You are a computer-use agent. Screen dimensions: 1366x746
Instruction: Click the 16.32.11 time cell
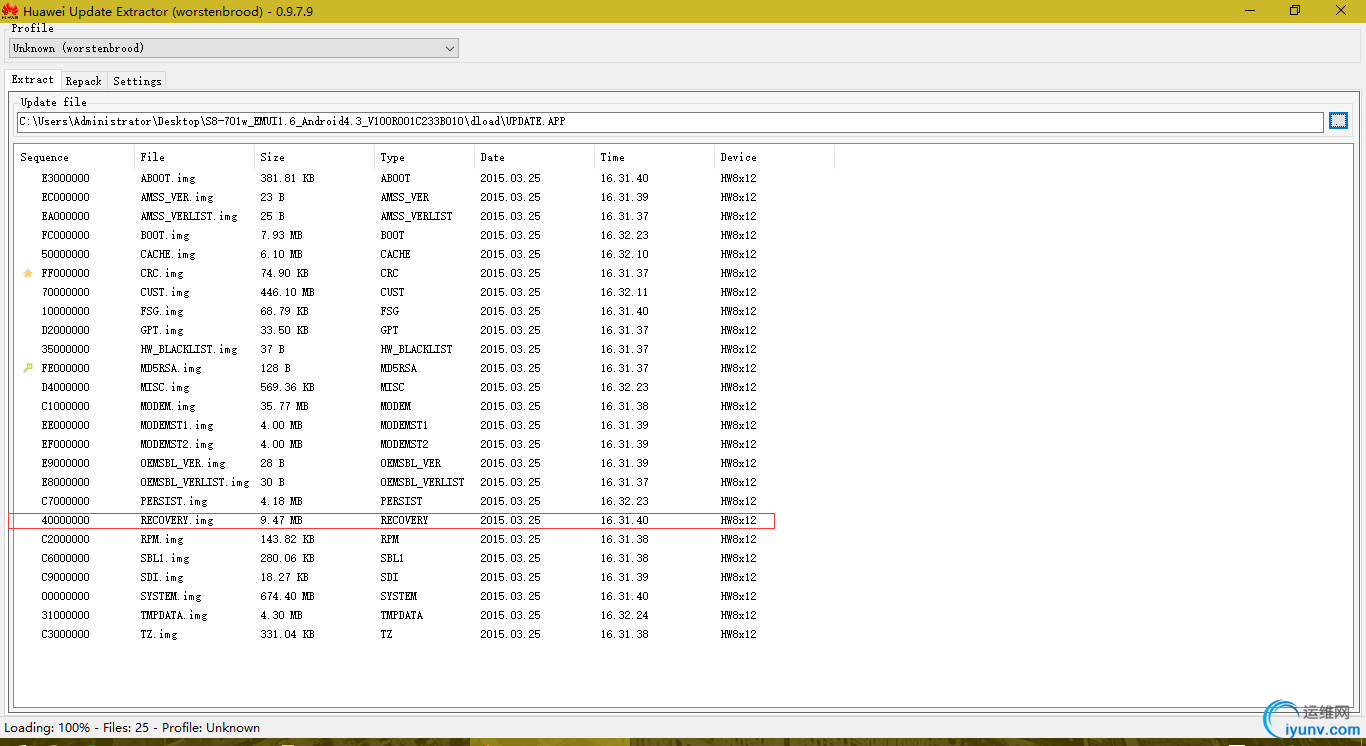[x=624, y=292]
